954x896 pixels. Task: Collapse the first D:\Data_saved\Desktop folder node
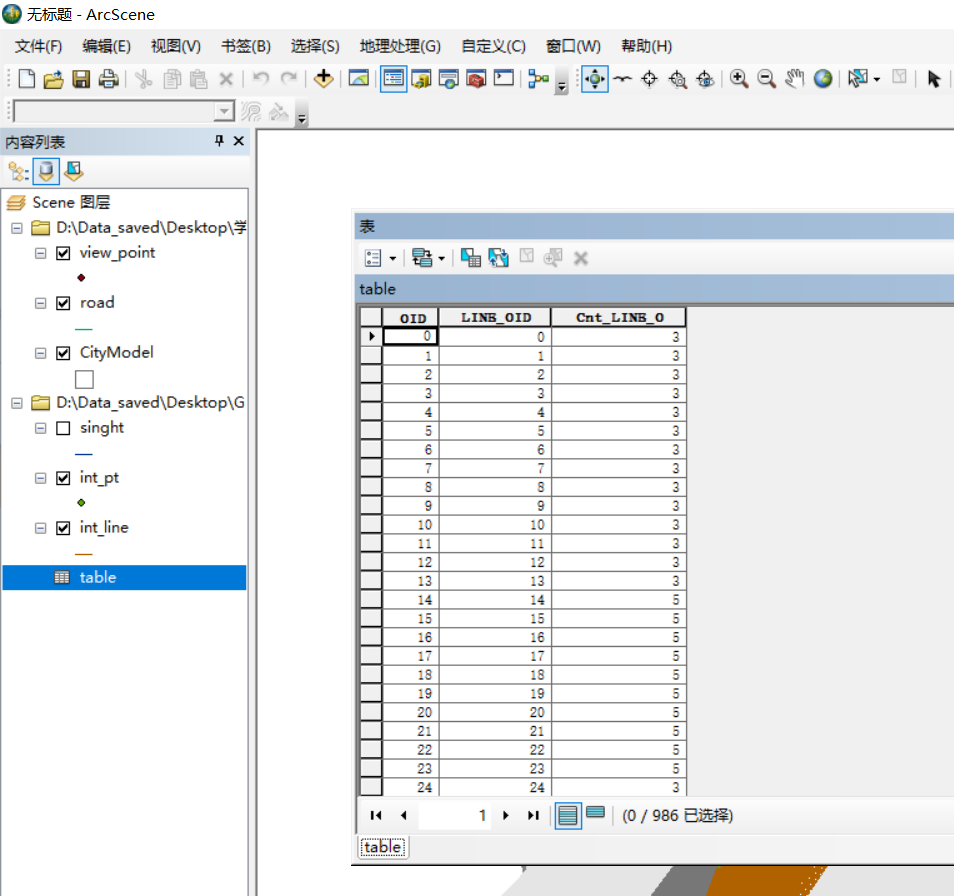17,228
